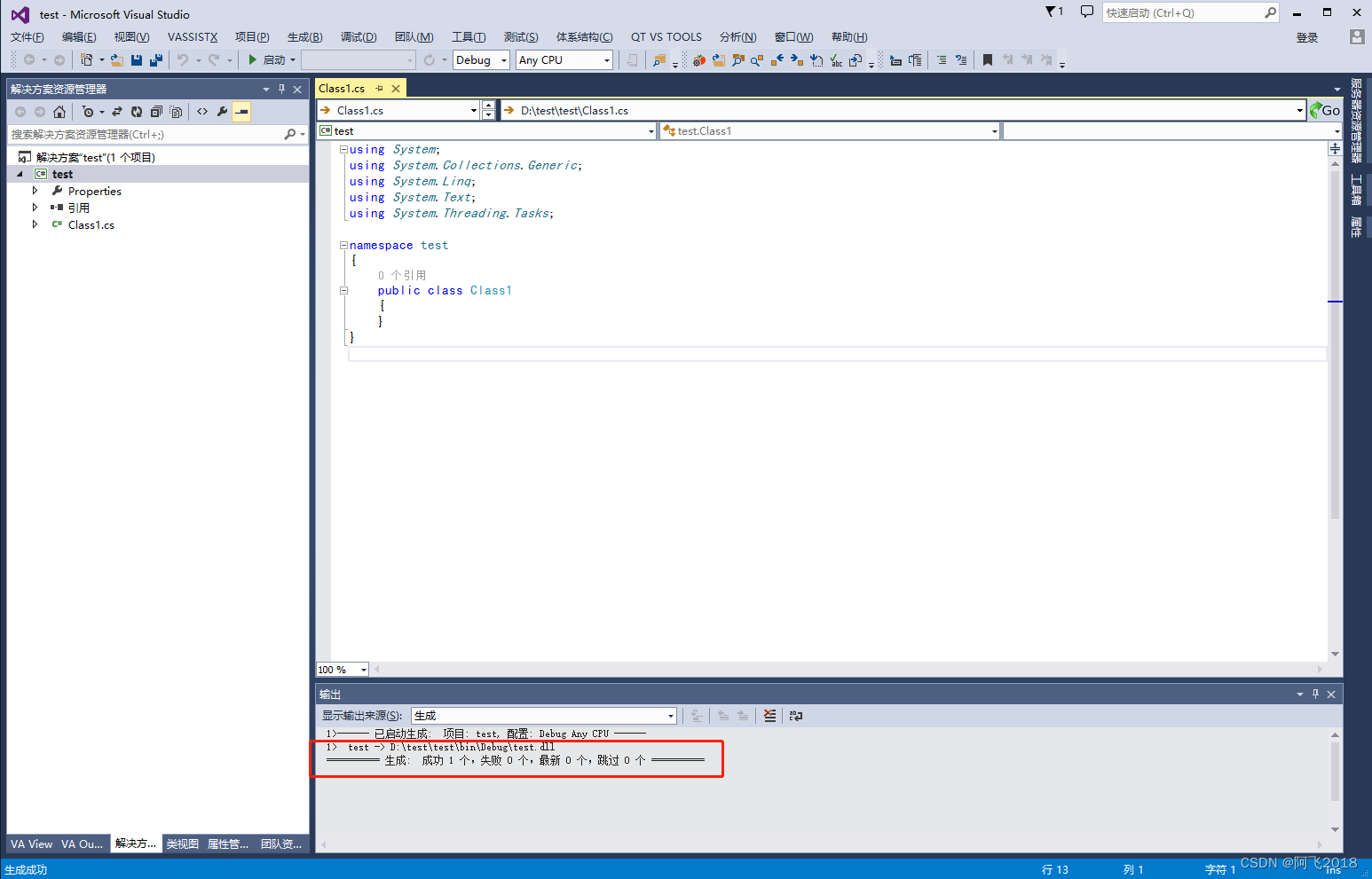1372x879 pixels.
Task: Open Properties via the wrench icon
Action: point(222,111)
